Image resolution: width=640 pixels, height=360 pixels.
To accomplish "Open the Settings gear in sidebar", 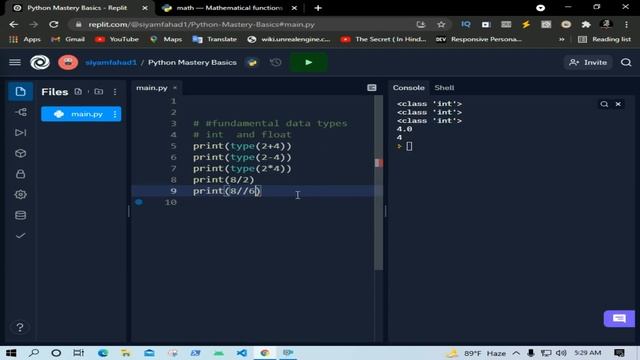I will [x=20, y=194].
